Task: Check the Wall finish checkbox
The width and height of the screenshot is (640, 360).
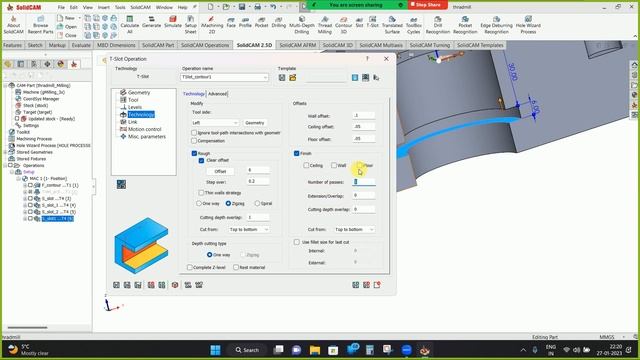Action: [334, 165]
